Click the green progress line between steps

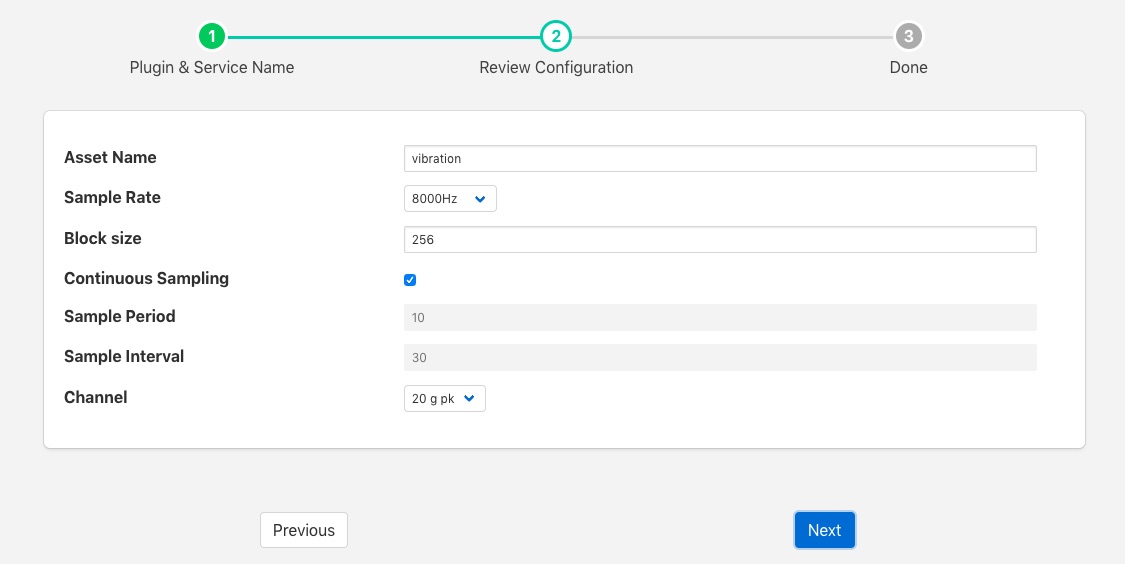pyautogui.click(x=384, y=37)
